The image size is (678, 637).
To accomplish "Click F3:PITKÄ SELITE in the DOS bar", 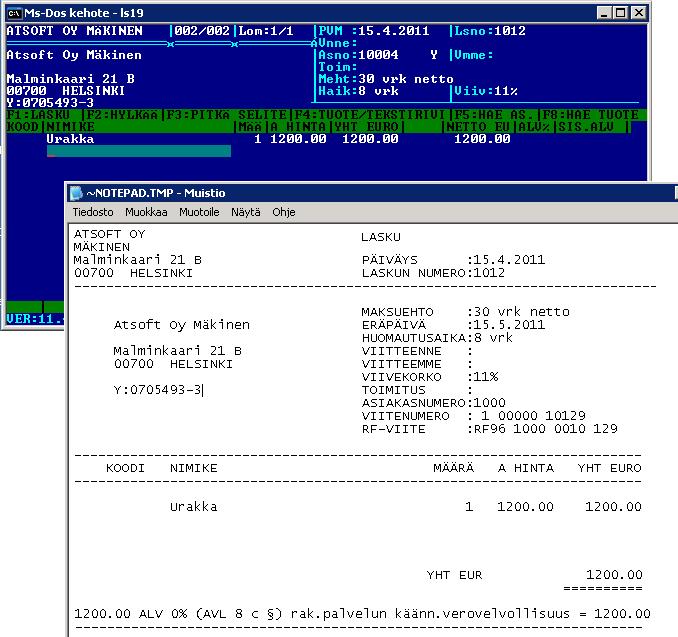I will pos(226,115).
